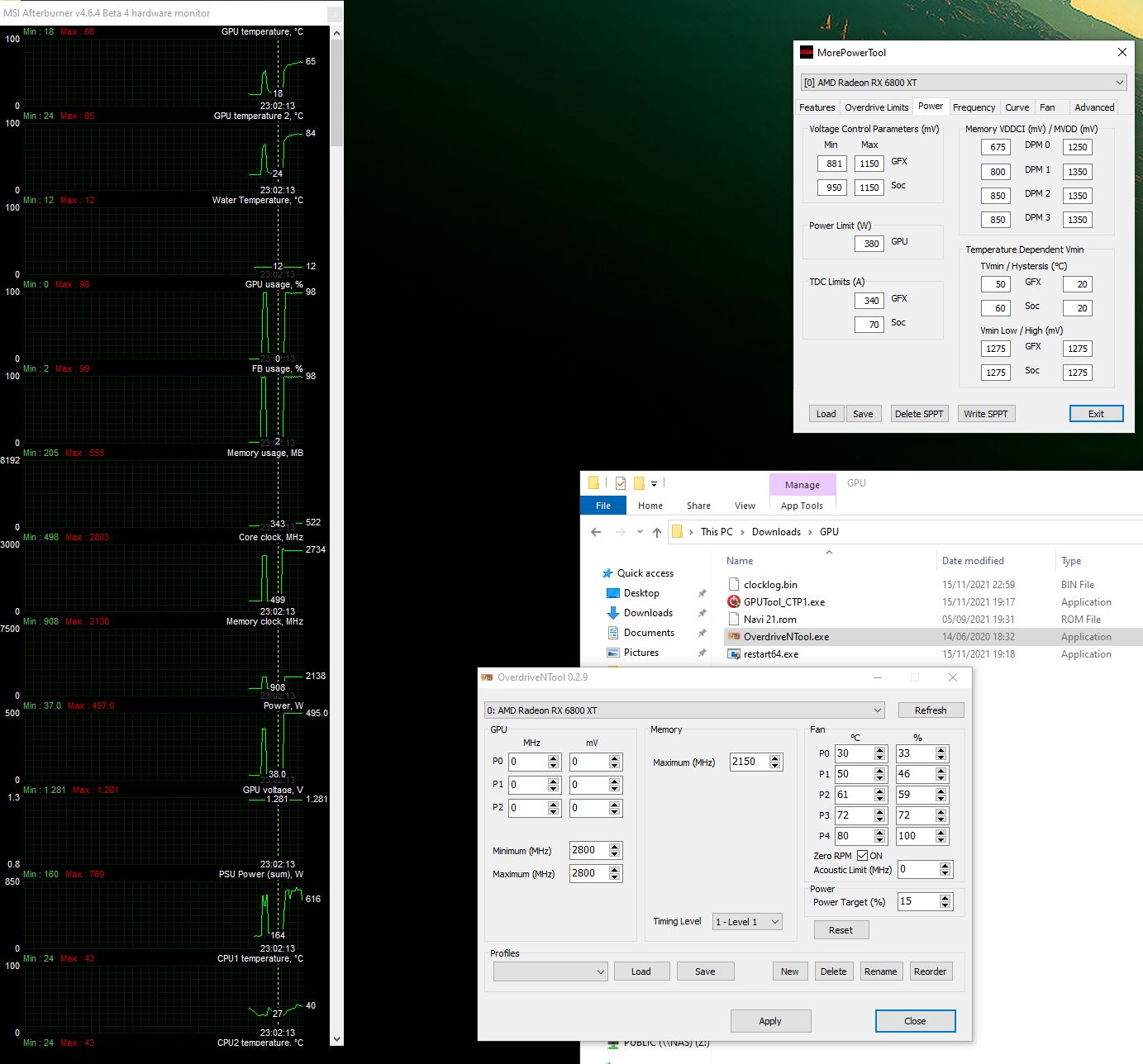
Task: Click the Write SPPT button
Action: tap(985, 413)
